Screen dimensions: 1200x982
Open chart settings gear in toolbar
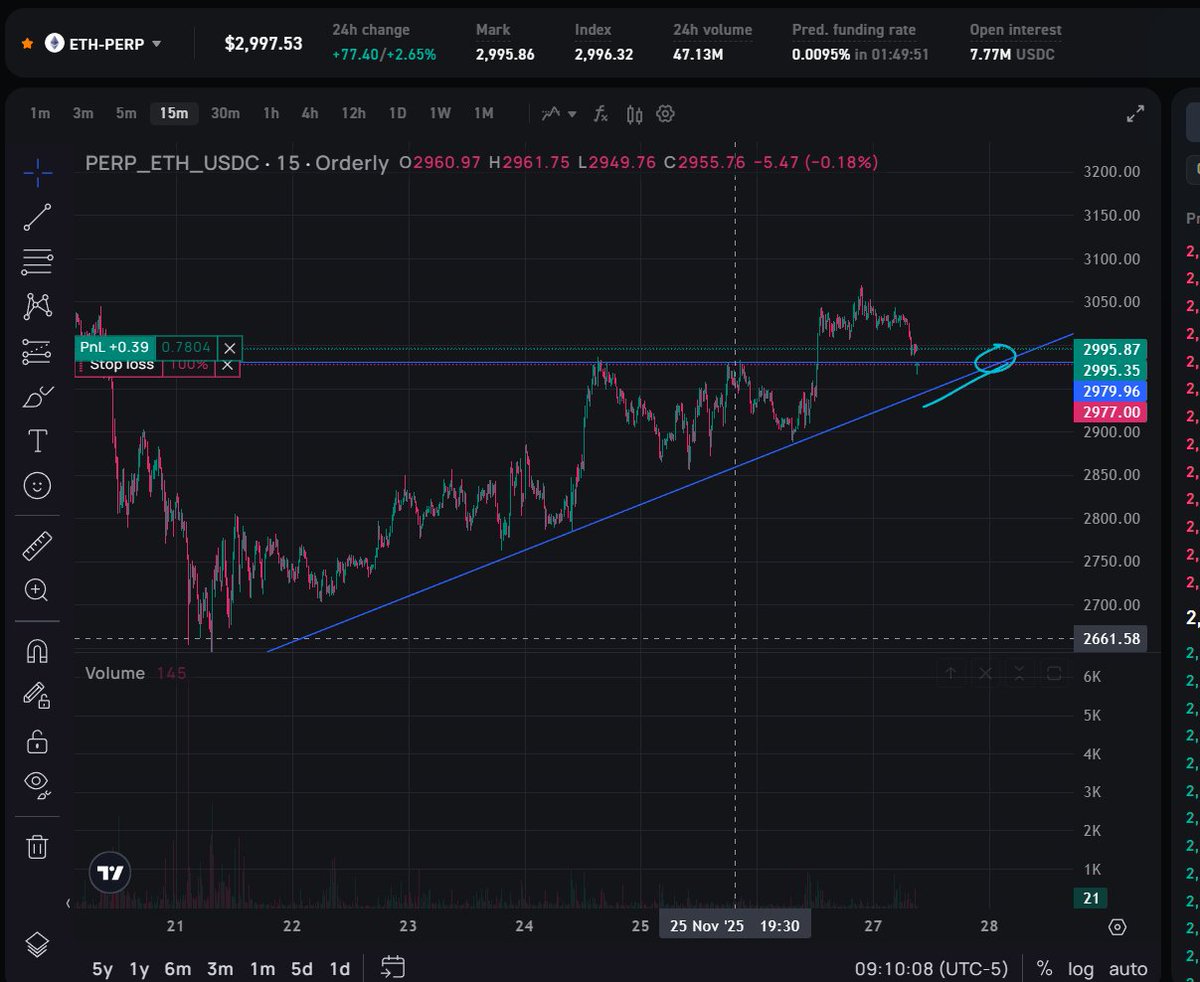click(x=666, y=113)
